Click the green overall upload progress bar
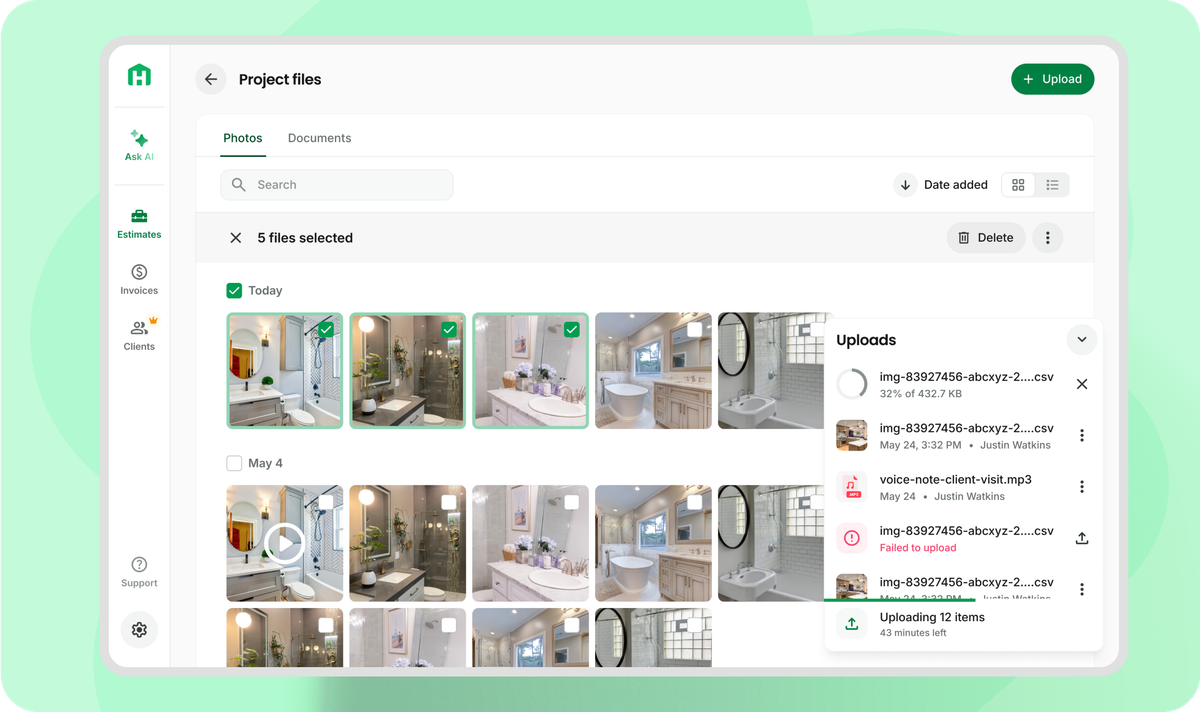Screen dimensions: 1200x712 coord(900,600)
